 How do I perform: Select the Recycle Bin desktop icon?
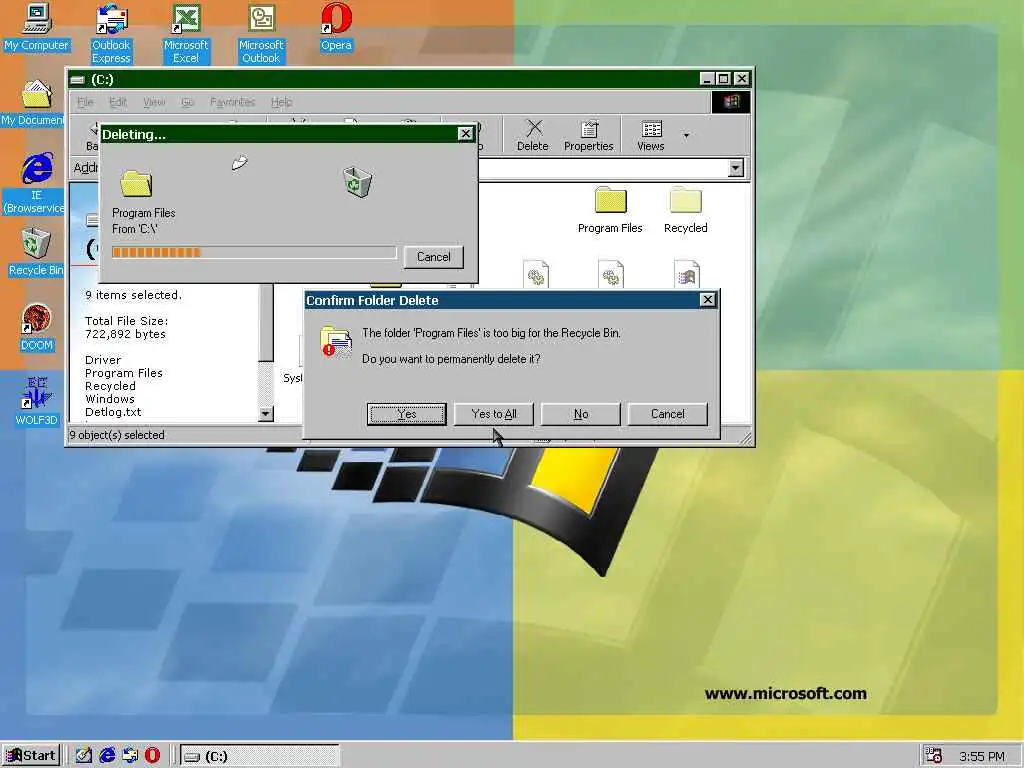pos(36,252)
